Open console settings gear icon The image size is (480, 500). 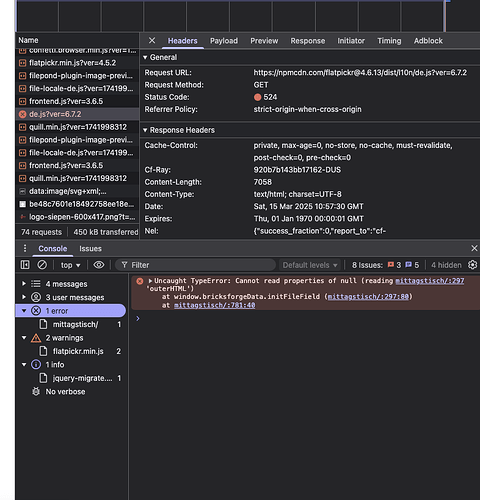click(472, 265)
